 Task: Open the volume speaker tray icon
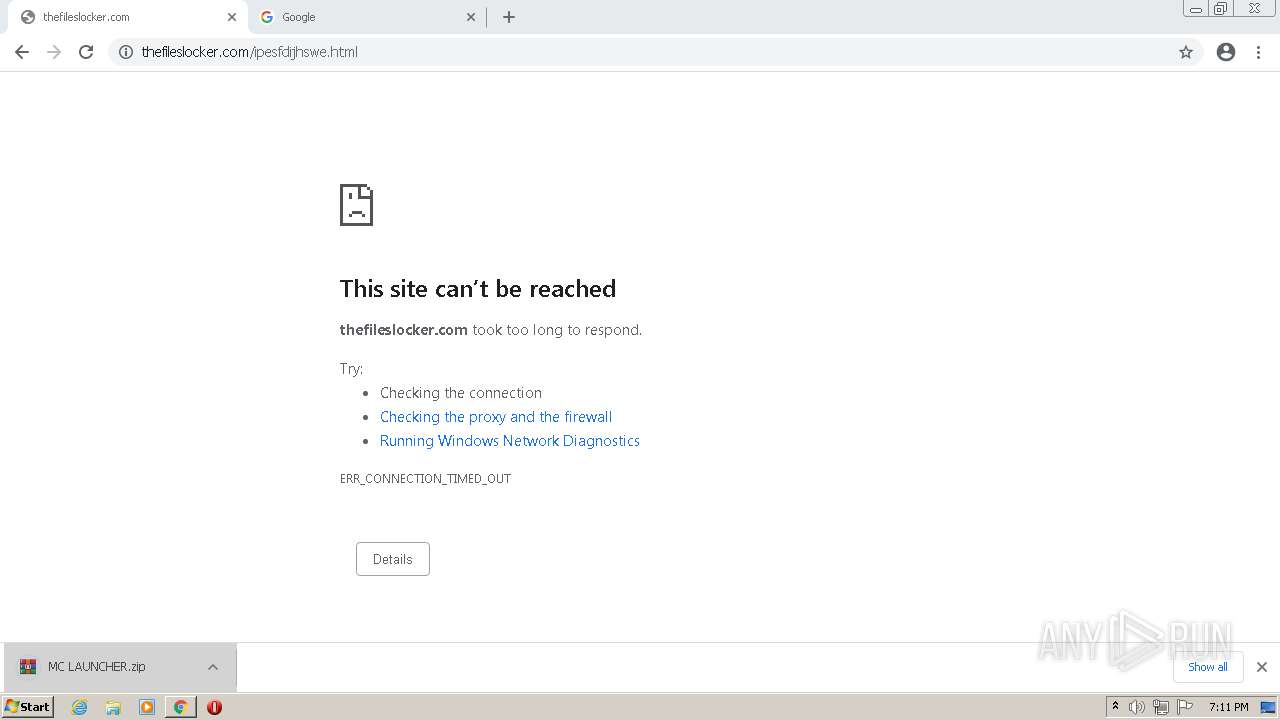pyautogui.click(x=1137, y=707)
